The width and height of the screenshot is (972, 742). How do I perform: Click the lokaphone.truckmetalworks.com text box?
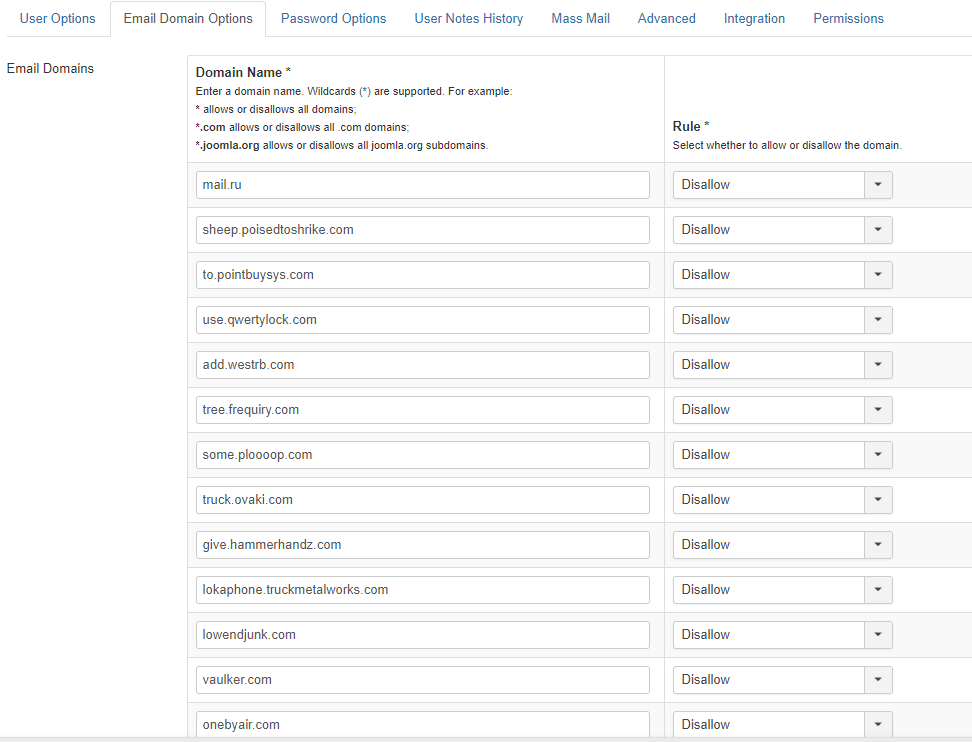422,590
